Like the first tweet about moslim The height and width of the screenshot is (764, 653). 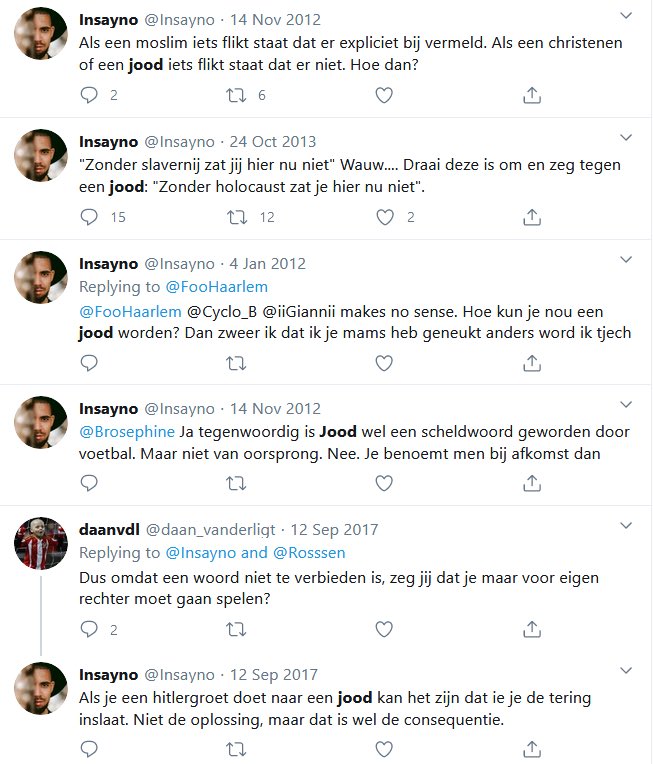coord(384,95)
